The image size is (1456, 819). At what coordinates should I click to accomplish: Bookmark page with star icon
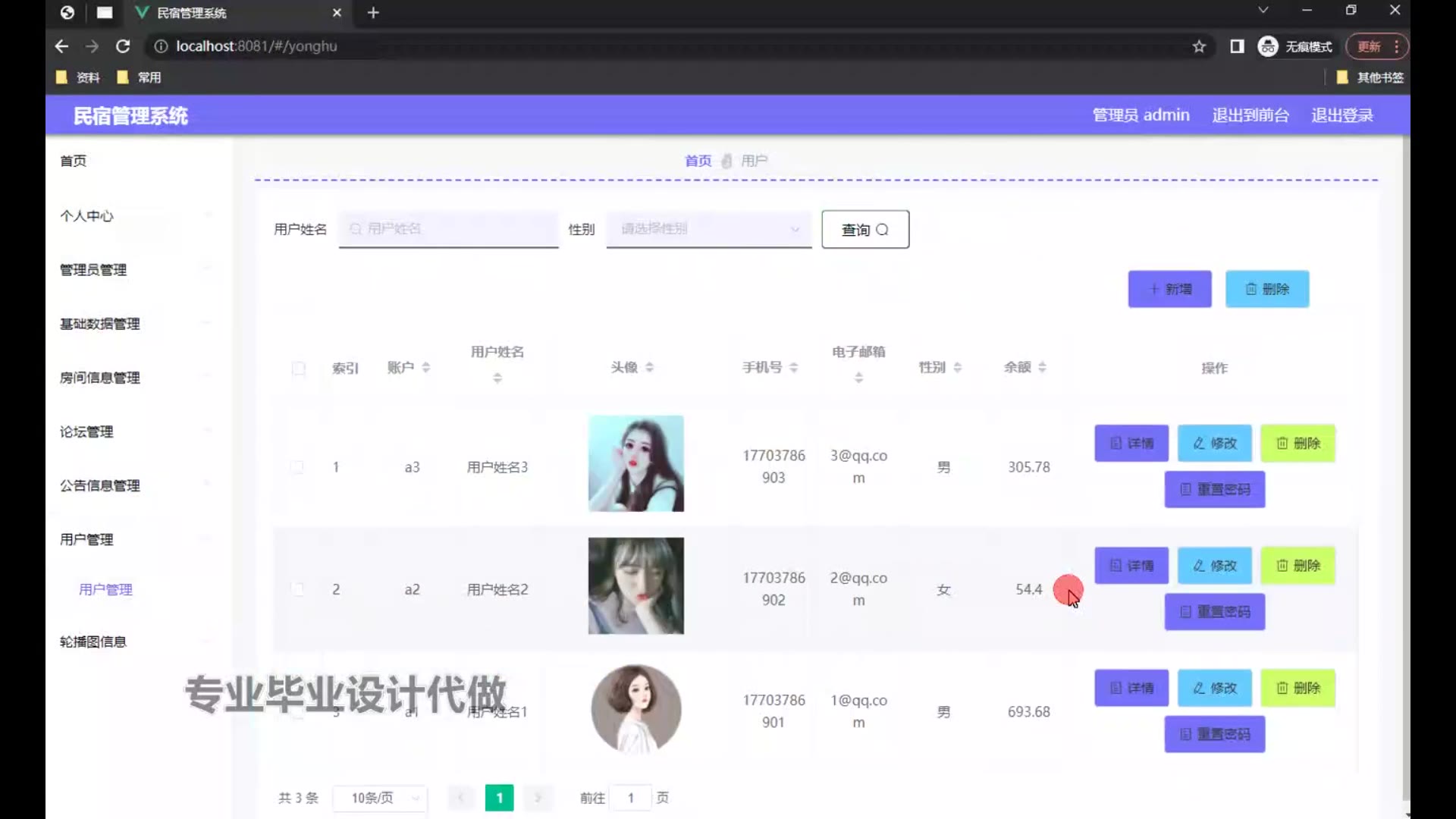point(1199,46)
